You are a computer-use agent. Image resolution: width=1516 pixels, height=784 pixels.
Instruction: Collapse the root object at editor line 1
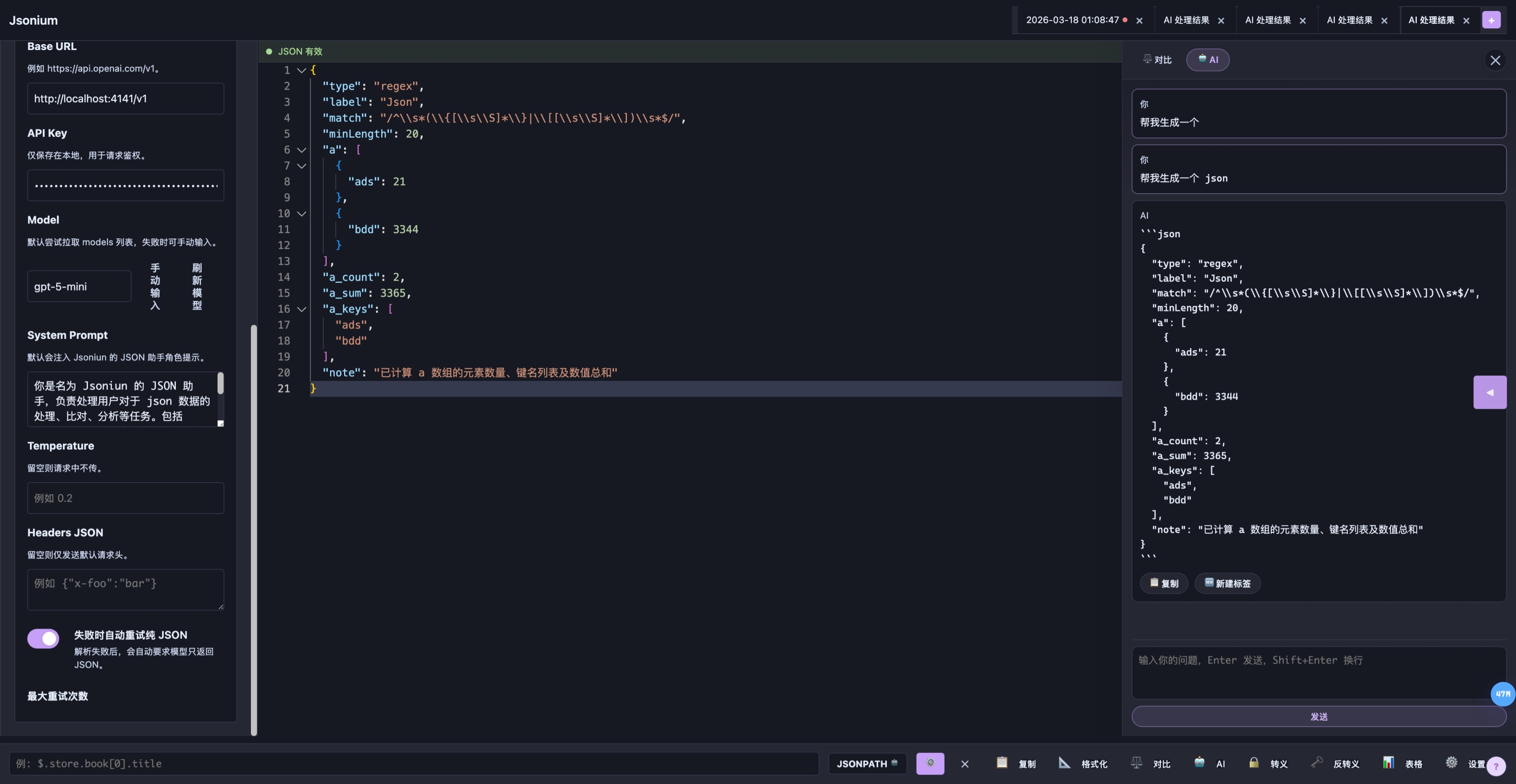(301, 71)
